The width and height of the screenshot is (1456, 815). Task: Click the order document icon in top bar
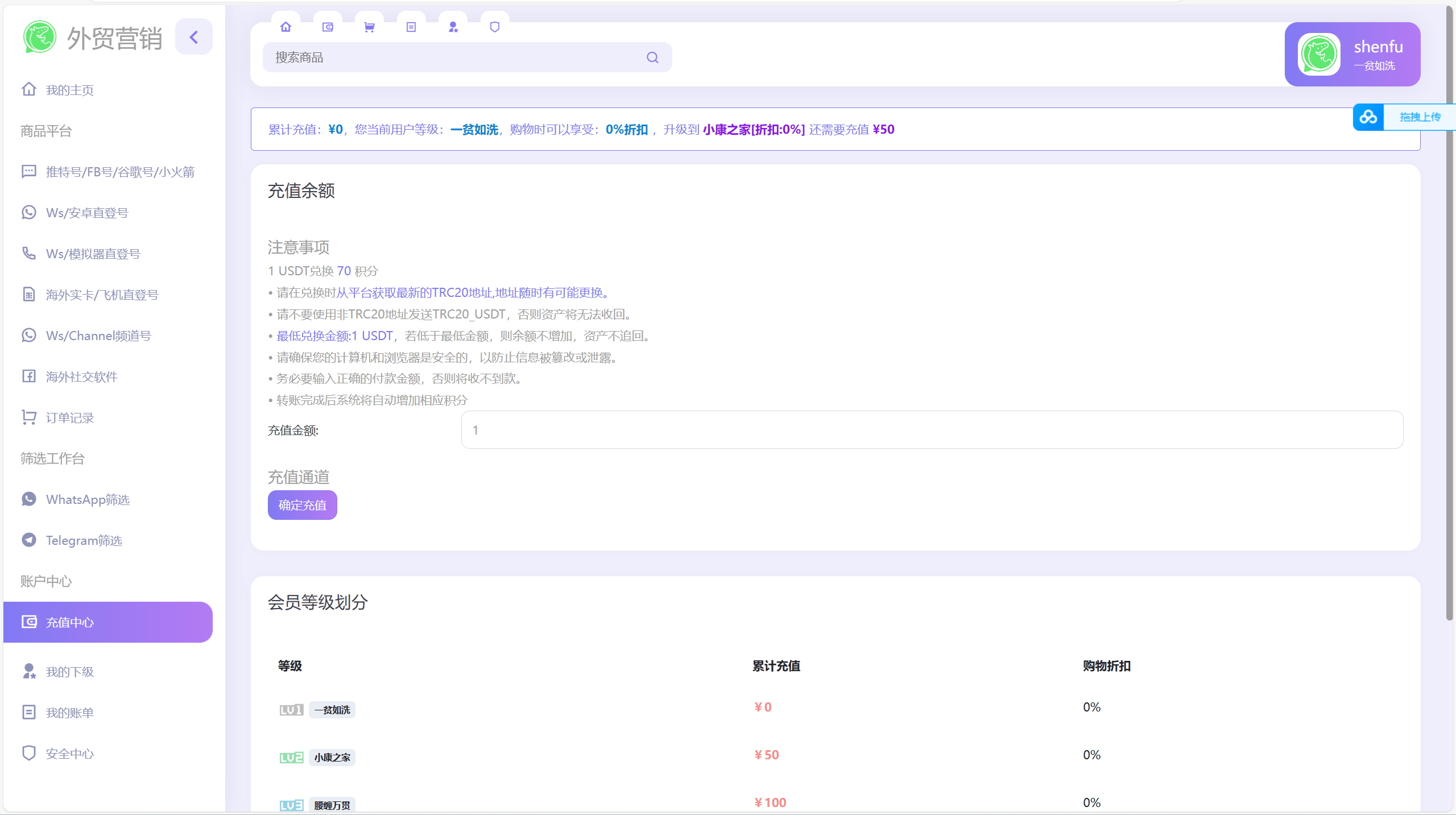click(411, 26)
